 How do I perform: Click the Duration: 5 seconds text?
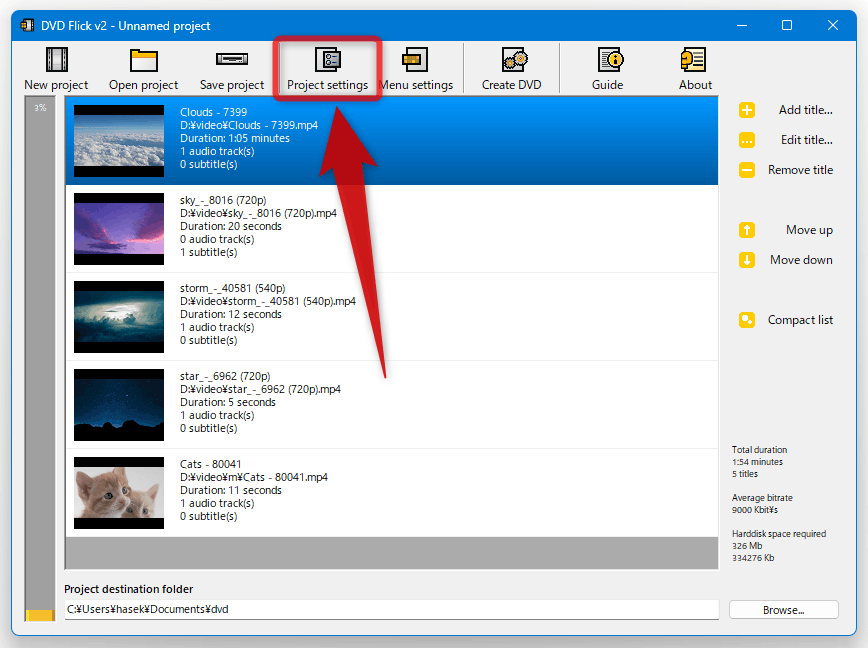coord(228,402)
